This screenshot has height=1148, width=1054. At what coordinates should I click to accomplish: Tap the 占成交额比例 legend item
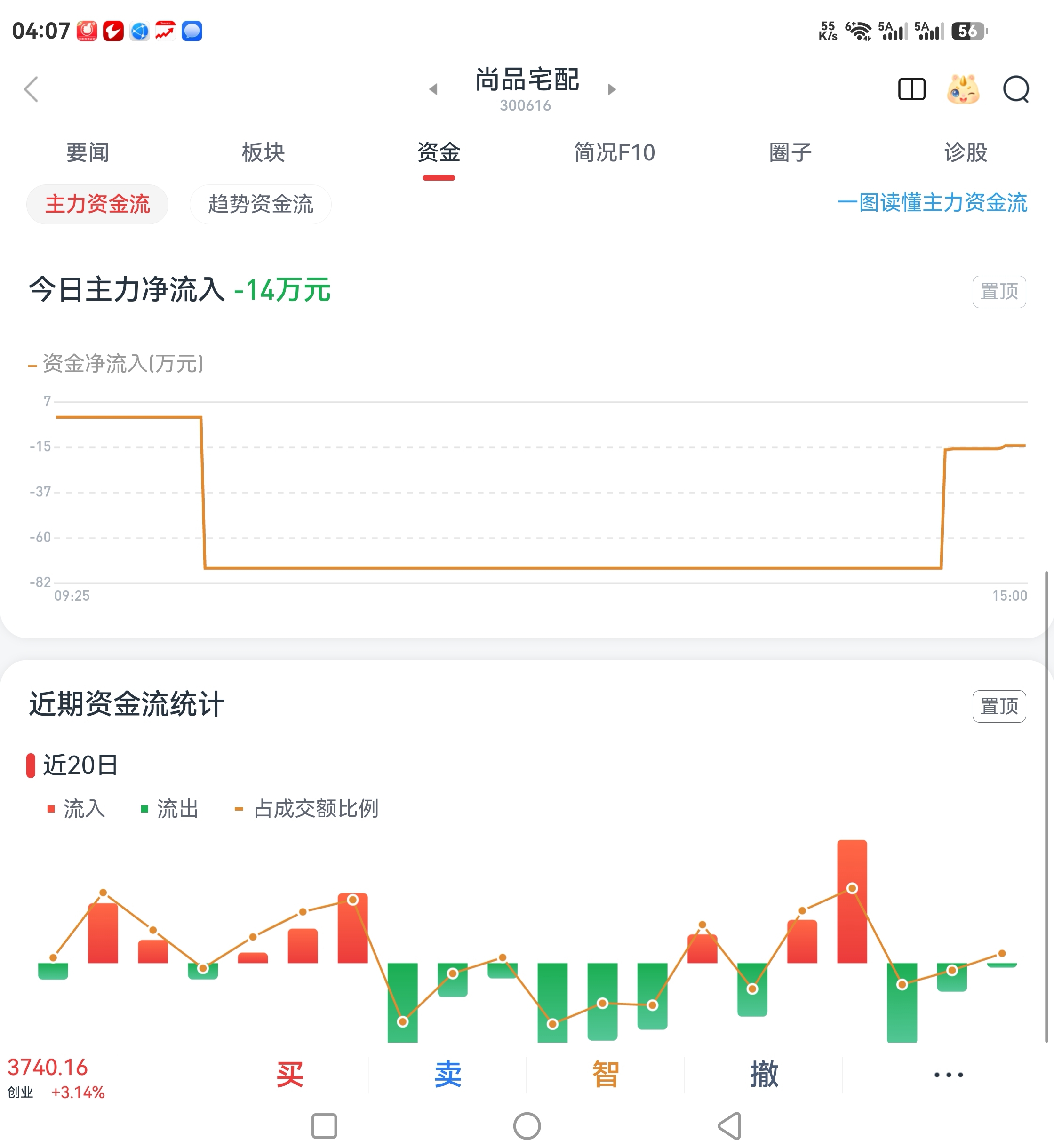(x=307, y=809)
